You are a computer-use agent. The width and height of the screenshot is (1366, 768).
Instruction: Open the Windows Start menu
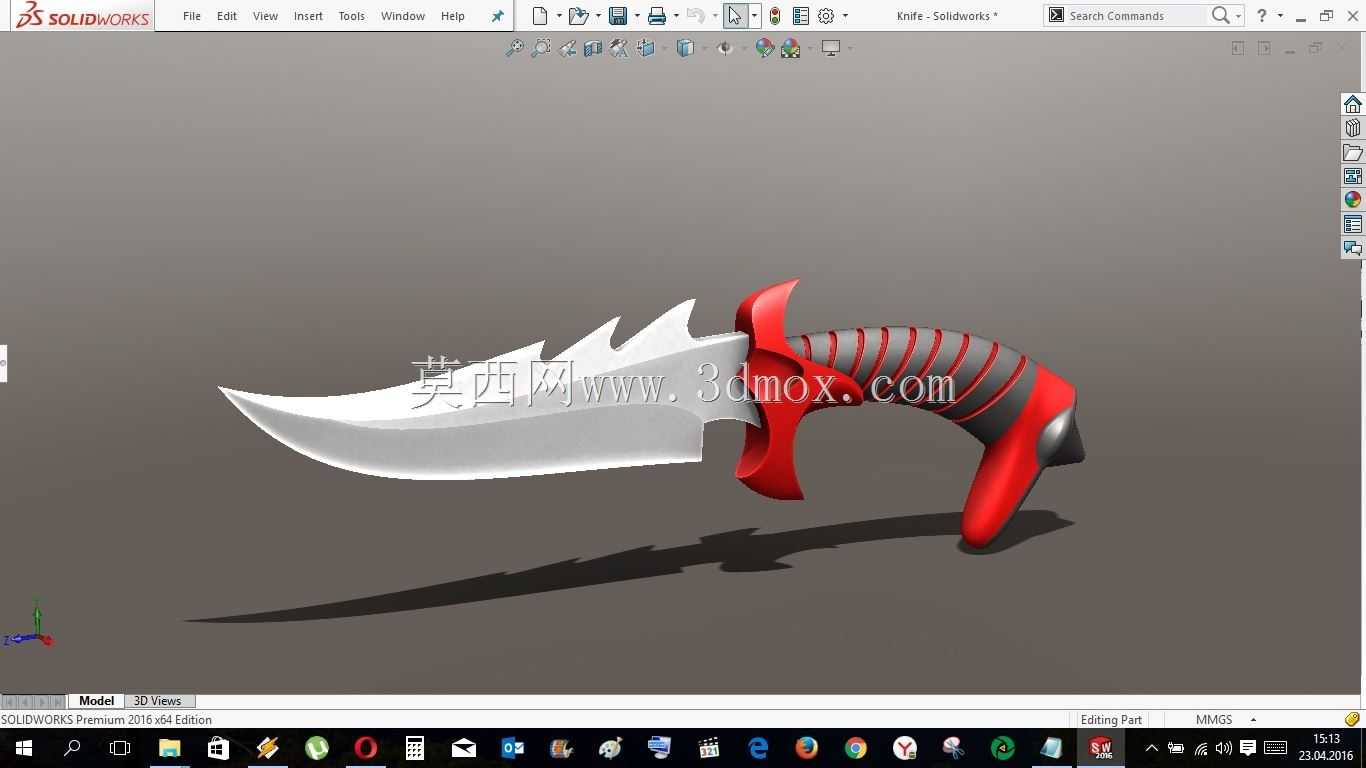[x=23, y=748]
